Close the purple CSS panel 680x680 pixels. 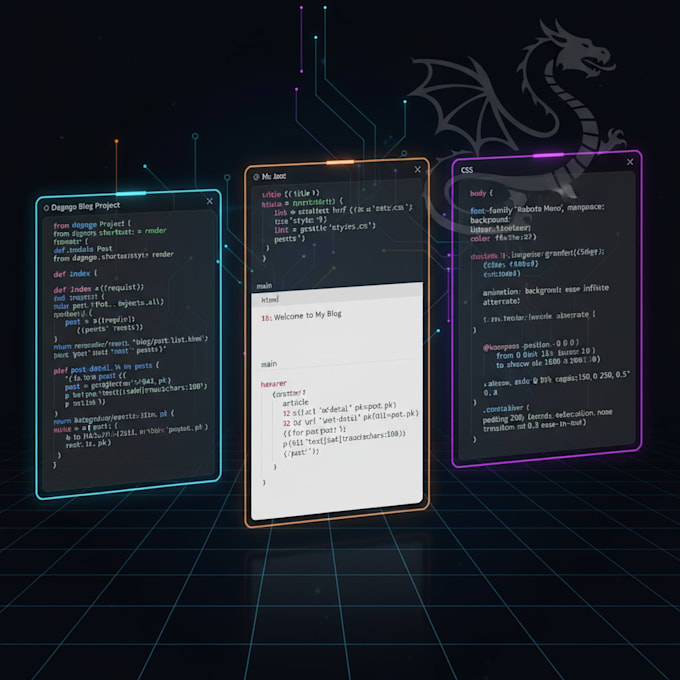click(x=630, y=162)
